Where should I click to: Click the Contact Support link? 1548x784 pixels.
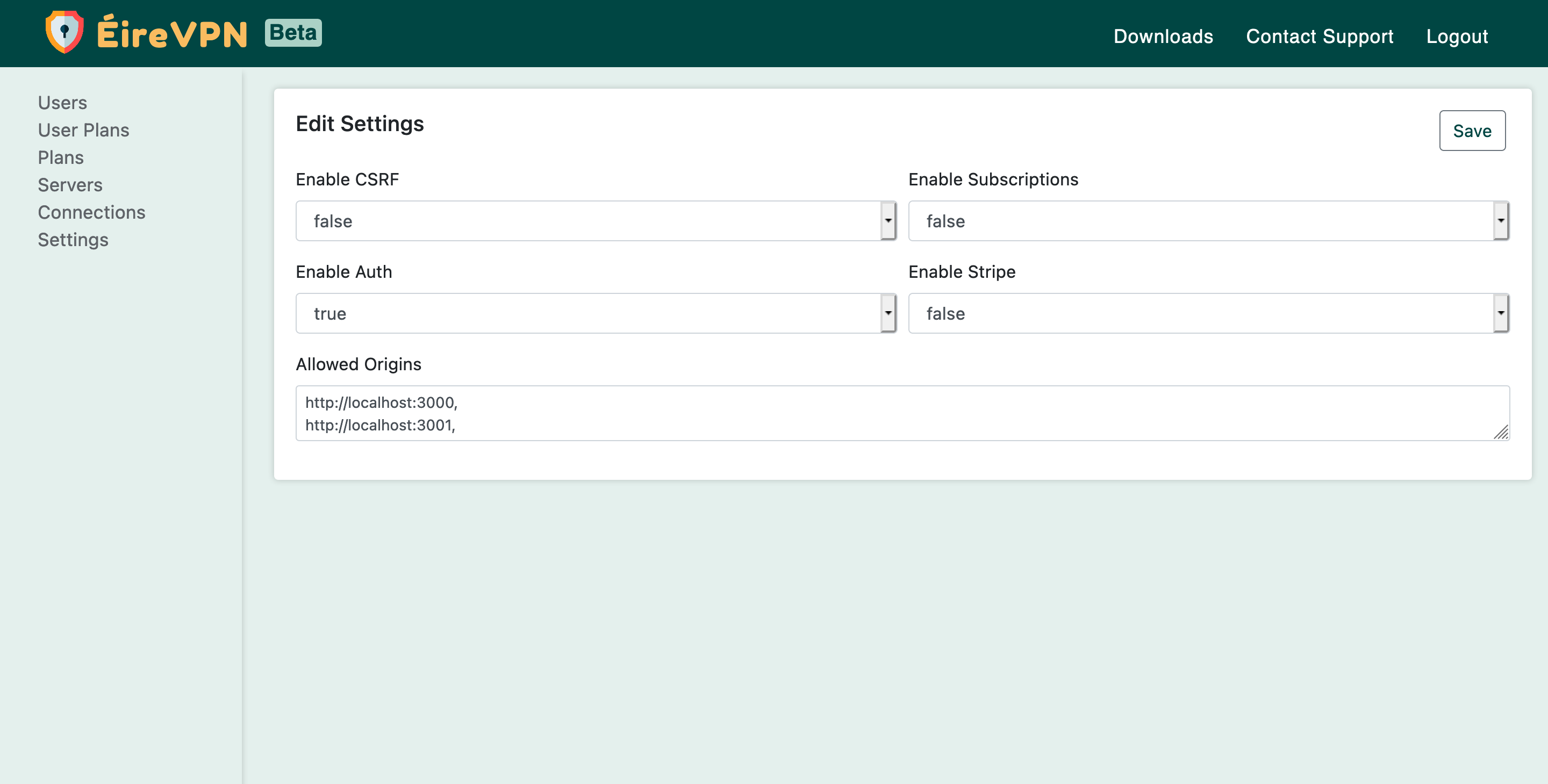(x=1320, y=36)
